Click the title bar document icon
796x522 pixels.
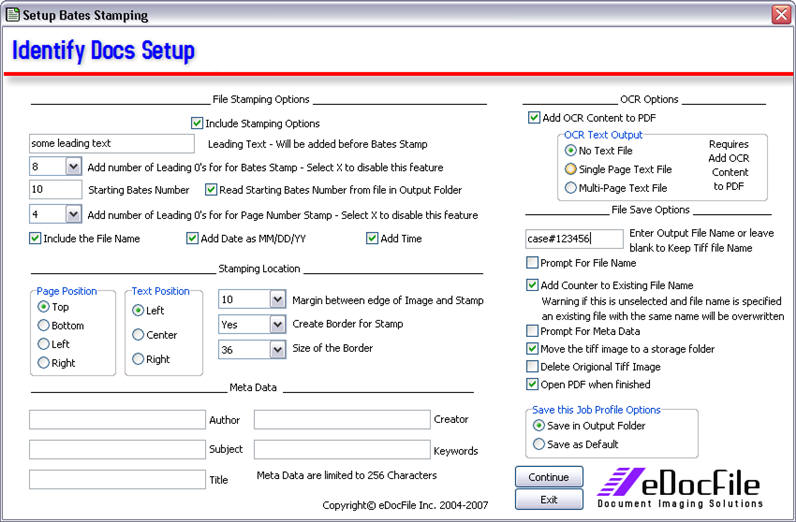11,15
